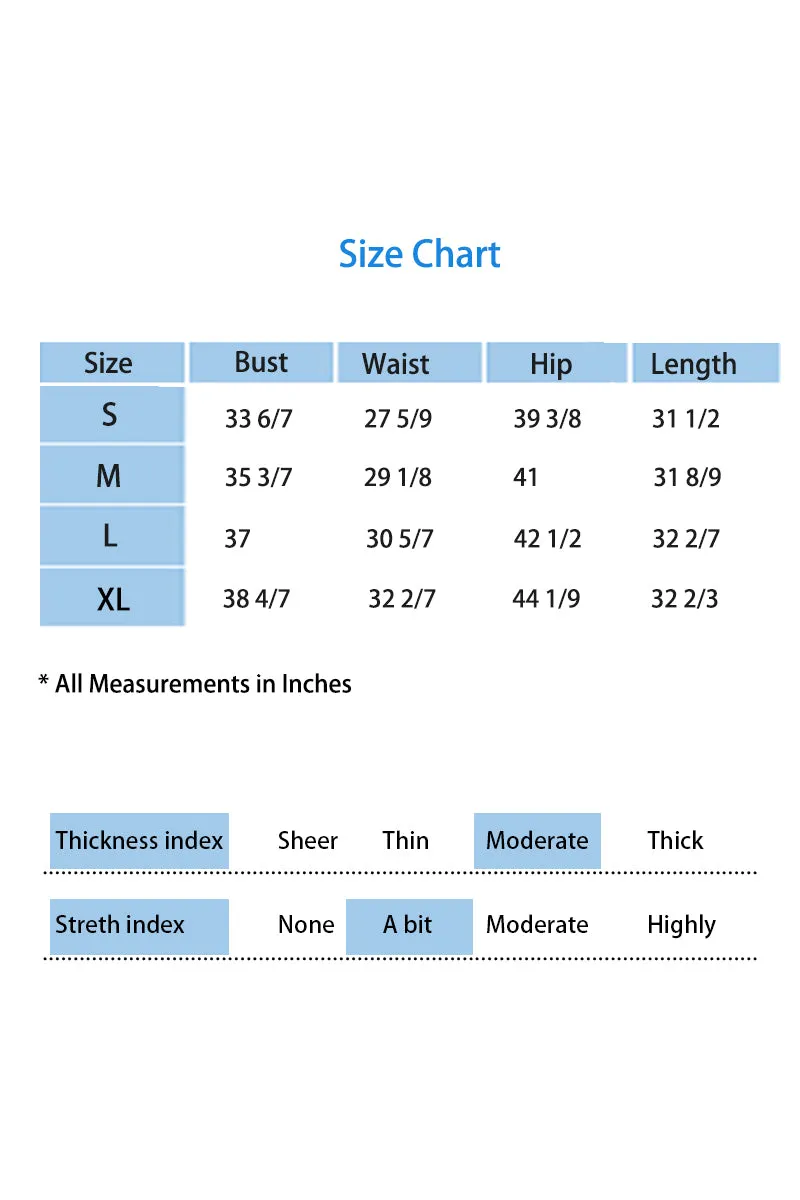Select the Bust column header
This screenshot has height=1200, width=800.
click(x=261, y=362)
